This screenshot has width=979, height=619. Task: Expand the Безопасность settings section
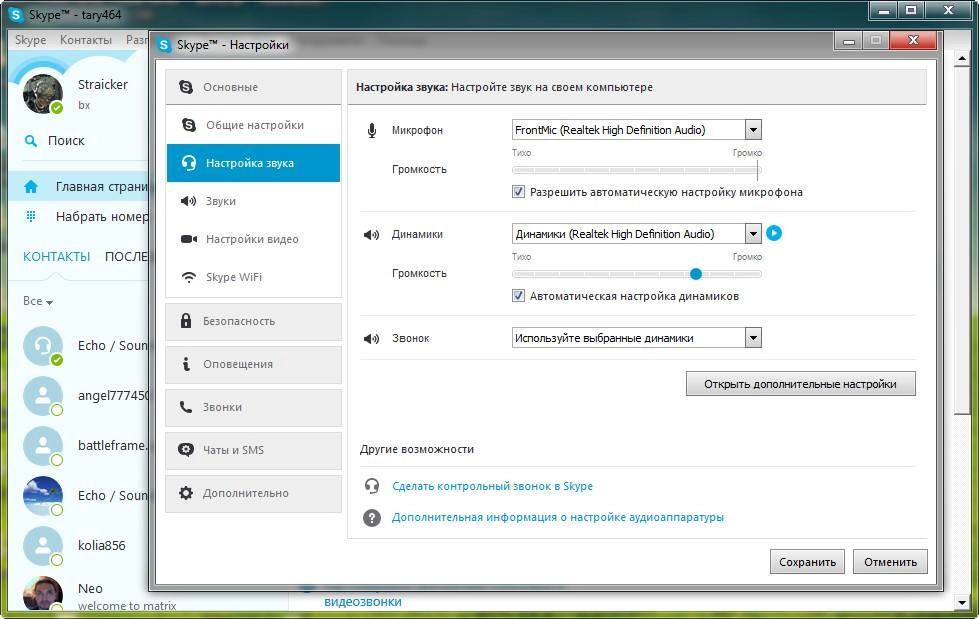253,321
